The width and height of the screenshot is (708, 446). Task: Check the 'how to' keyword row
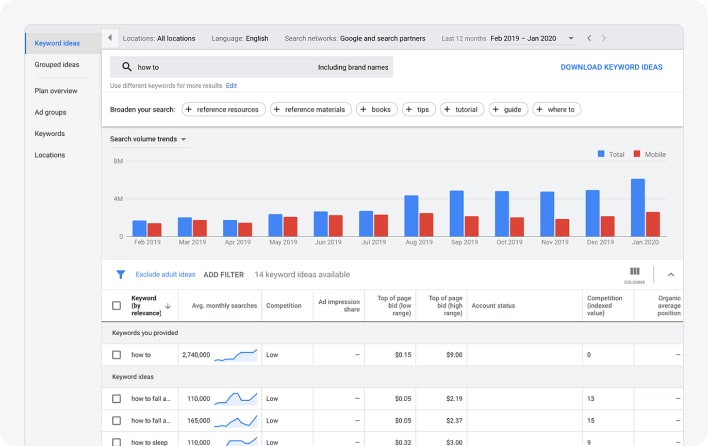coord(116,355)
